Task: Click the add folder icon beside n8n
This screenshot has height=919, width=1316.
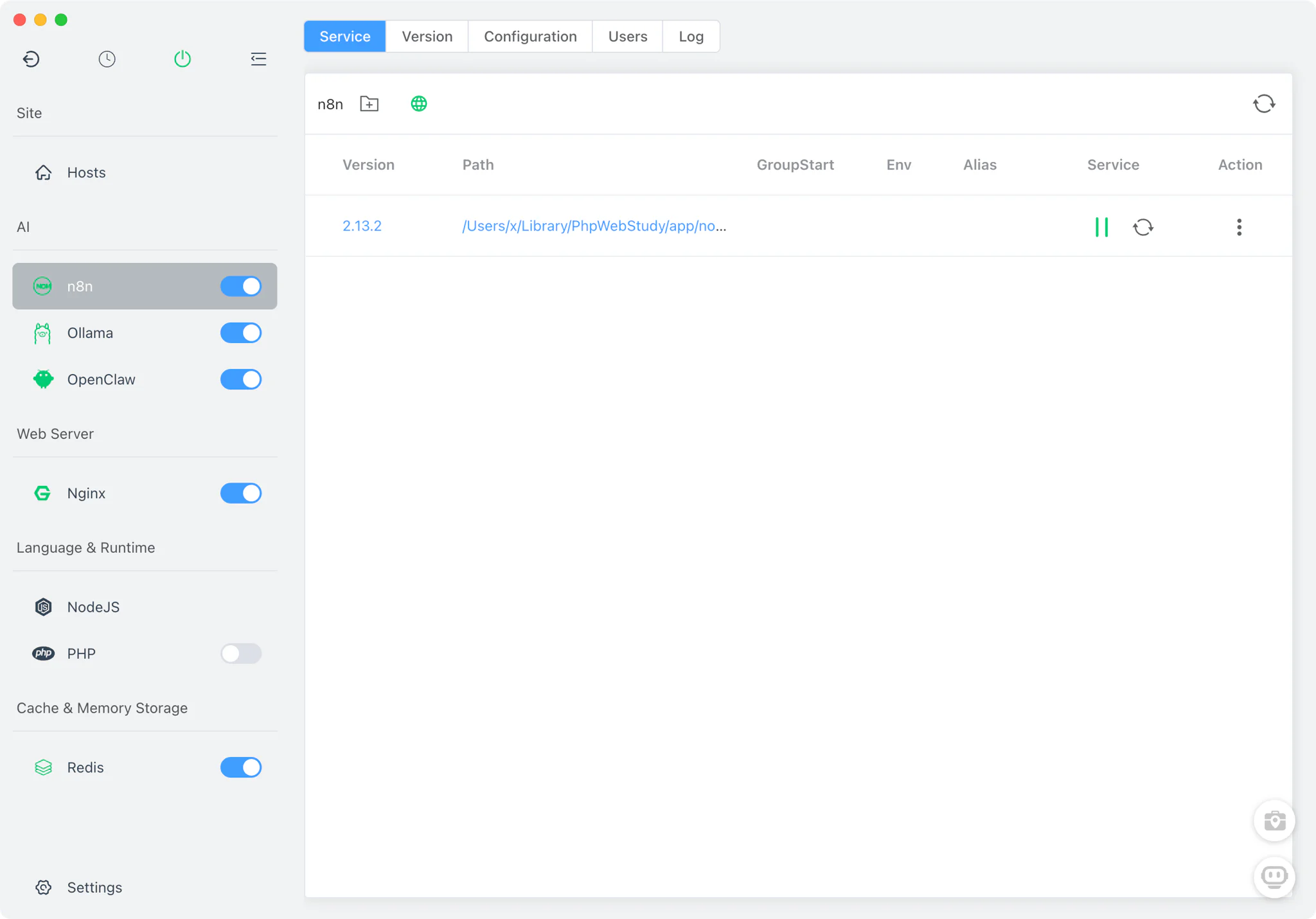Action: coord(369,103)
